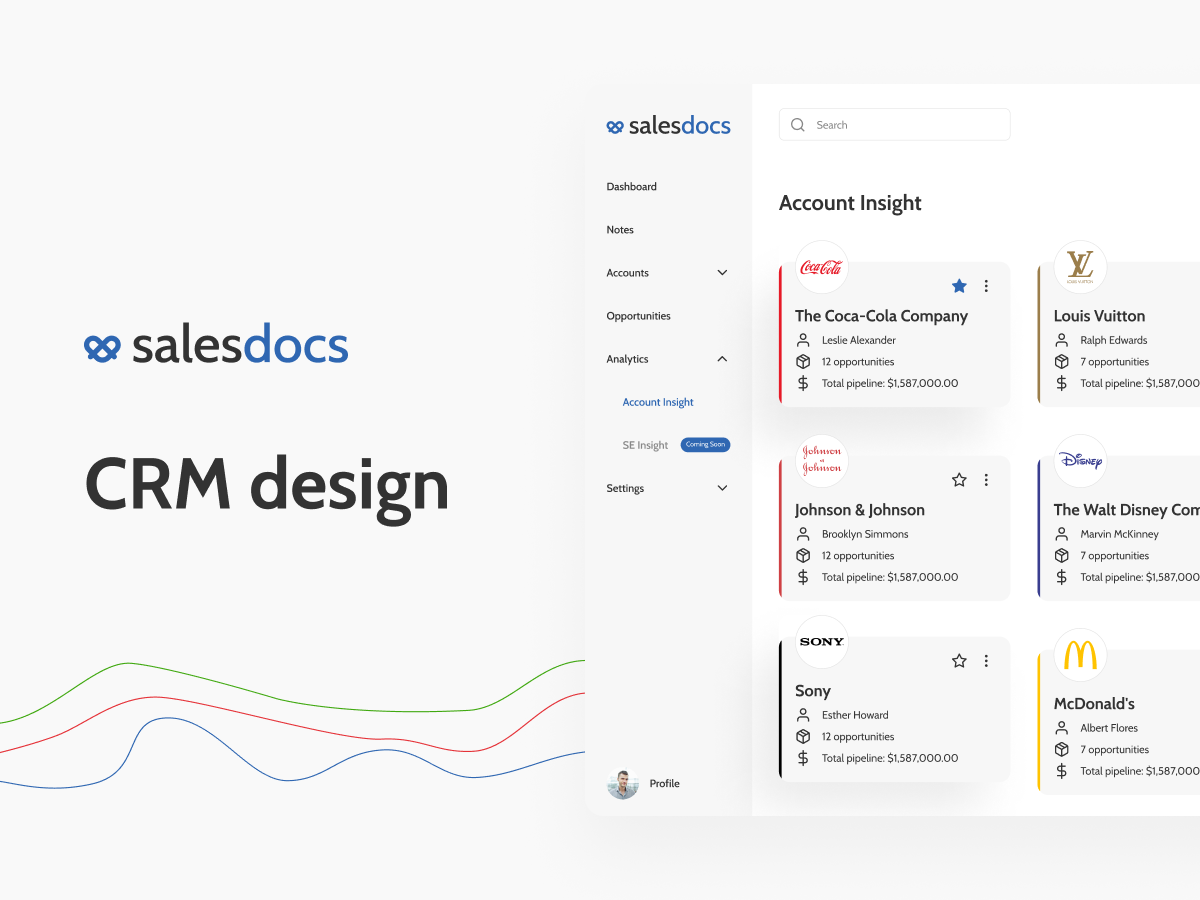Image resolution: width=1200 pixels, height=900 pixels.
Task: Click the box icon in the Coca-Cola card
Action: pyautogui.click(x=803, y=362)
